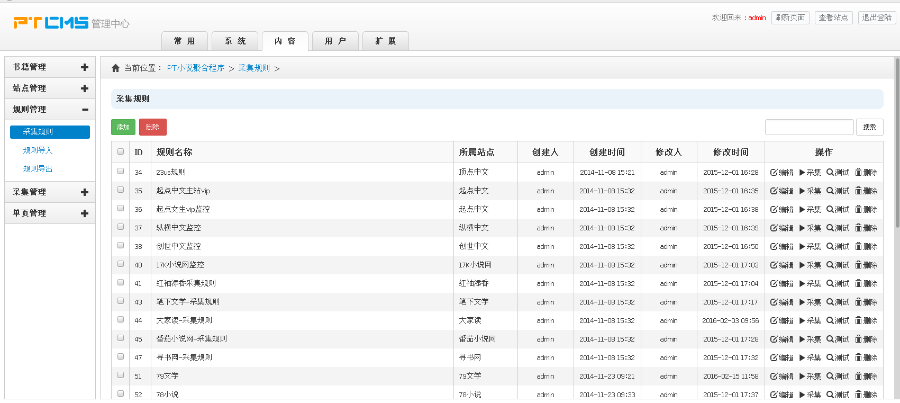Viewport: 900px width, 403px height.
Task: Click 刷新页面 button in header
Action: 790,18
